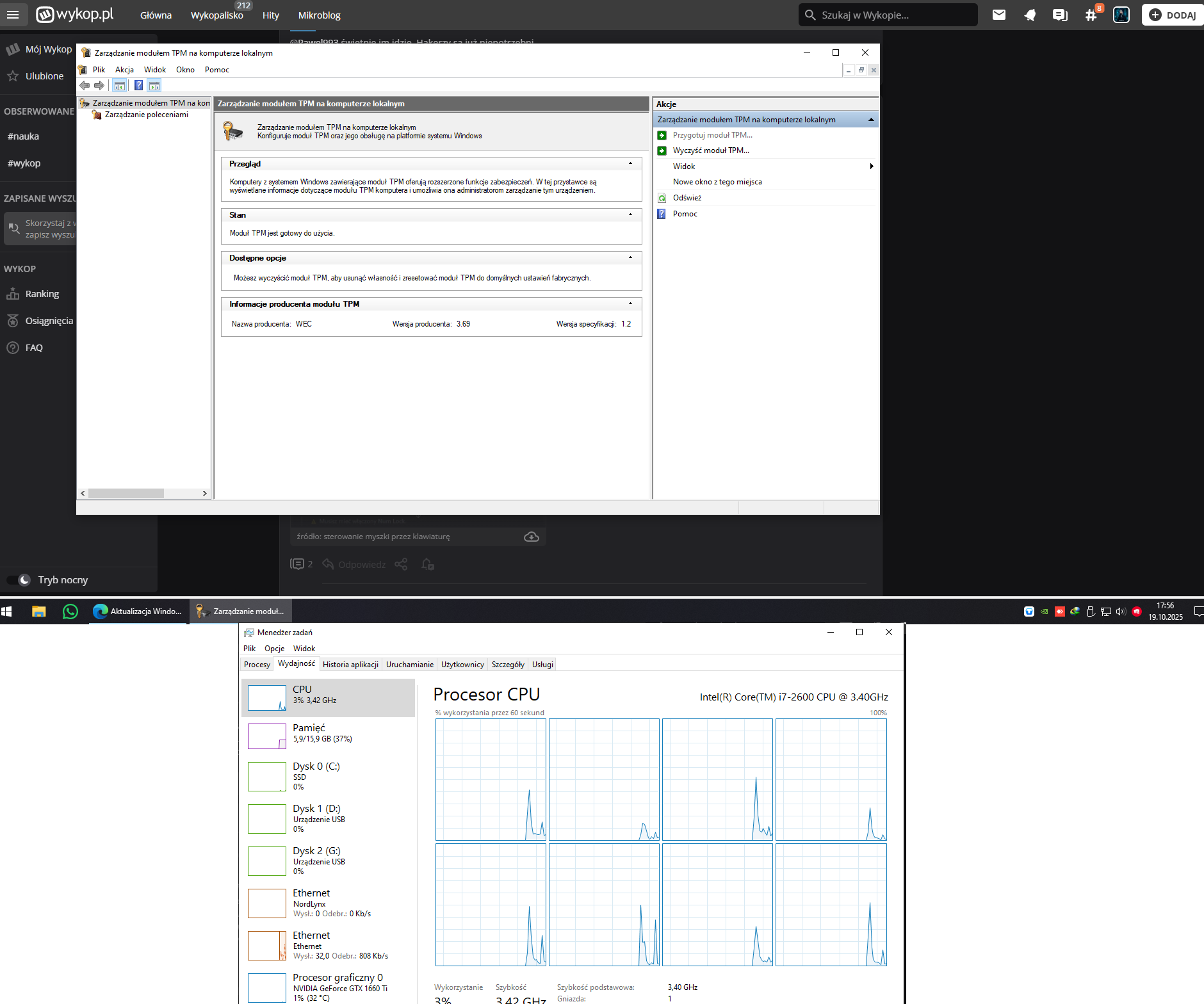This screenshot has height=1004, width=1204.
Task: Select Zarządzanie poleceniami tree item
Action: pyautogui.click(x=146, y=115)
